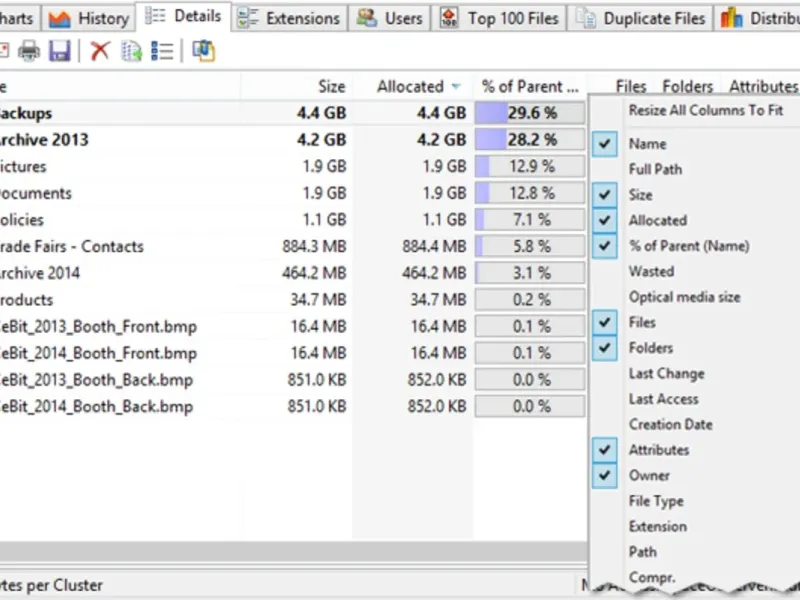This screenshot has width=800, height=600.
Task: Click the 1.1 GB allocated cell
Action: pyautogui.click(x=444, y=220)
